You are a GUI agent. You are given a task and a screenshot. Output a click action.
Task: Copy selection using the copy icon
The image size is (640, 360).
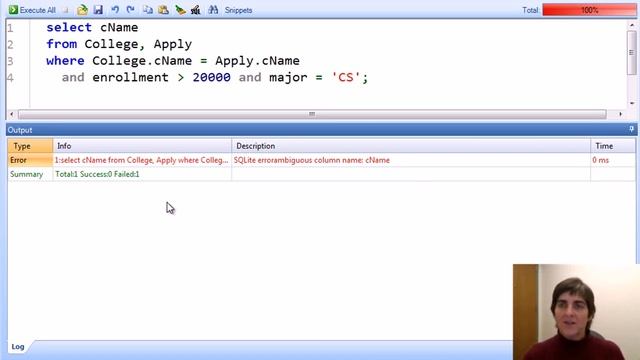(148, 10)
